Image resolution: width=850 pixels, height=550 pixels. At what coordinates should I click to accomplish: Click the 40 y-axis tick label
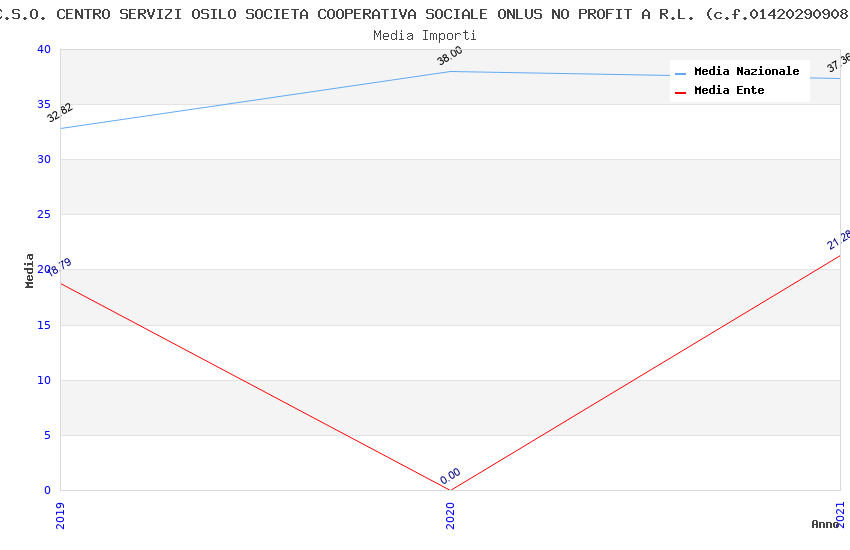coord(43,50)
